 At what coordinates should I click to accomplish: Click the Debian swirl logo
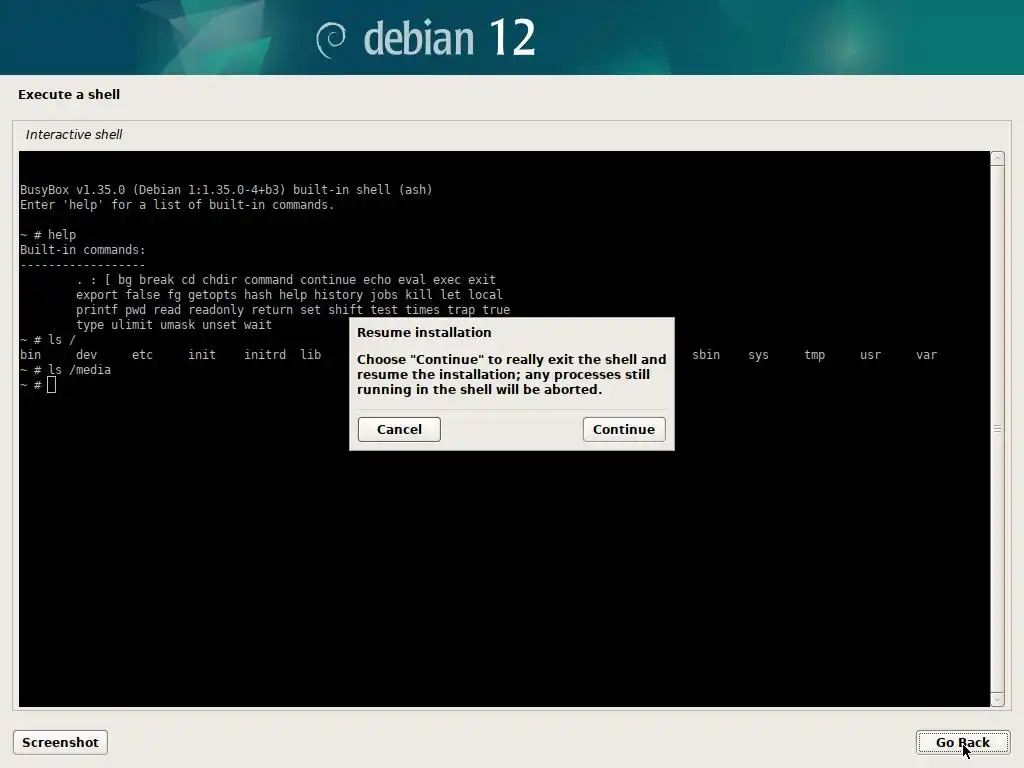click(331, 39)
